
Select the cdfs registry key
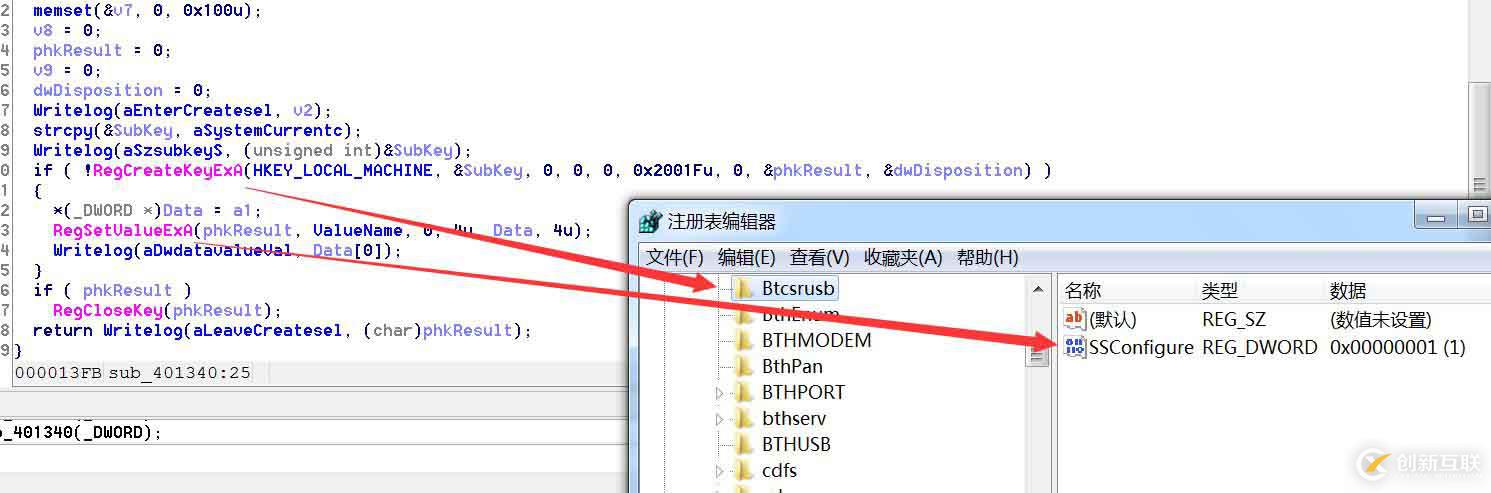[x=779, y=471]
